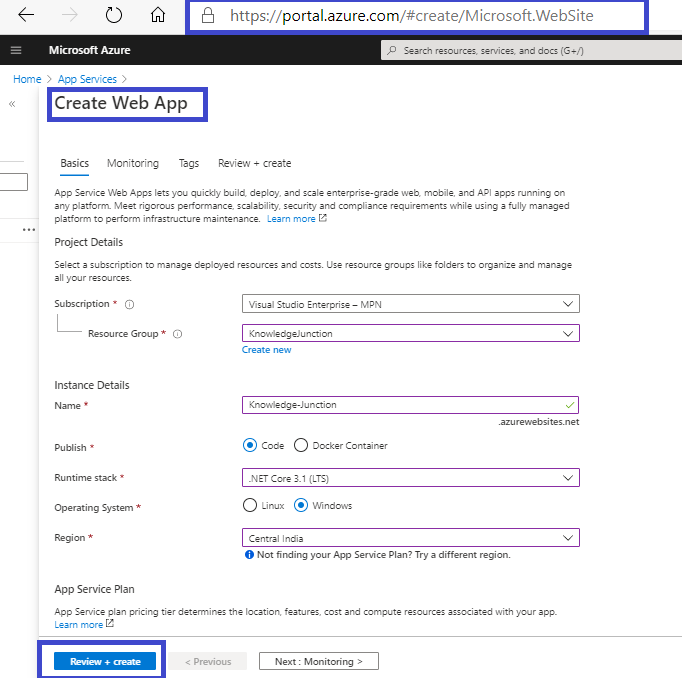Viewport: 682px width, 678px height.
Task: Navigate to App Services breadcrumb
Action: tap(87, 79)
